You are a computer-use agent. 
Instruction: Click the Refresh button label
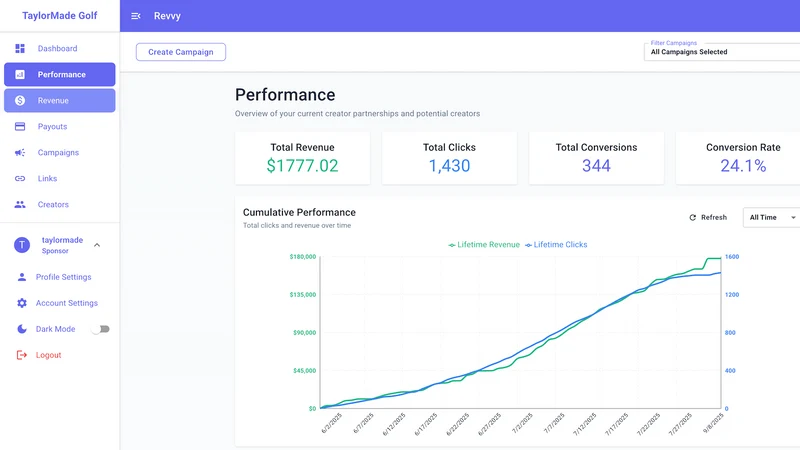714,217
